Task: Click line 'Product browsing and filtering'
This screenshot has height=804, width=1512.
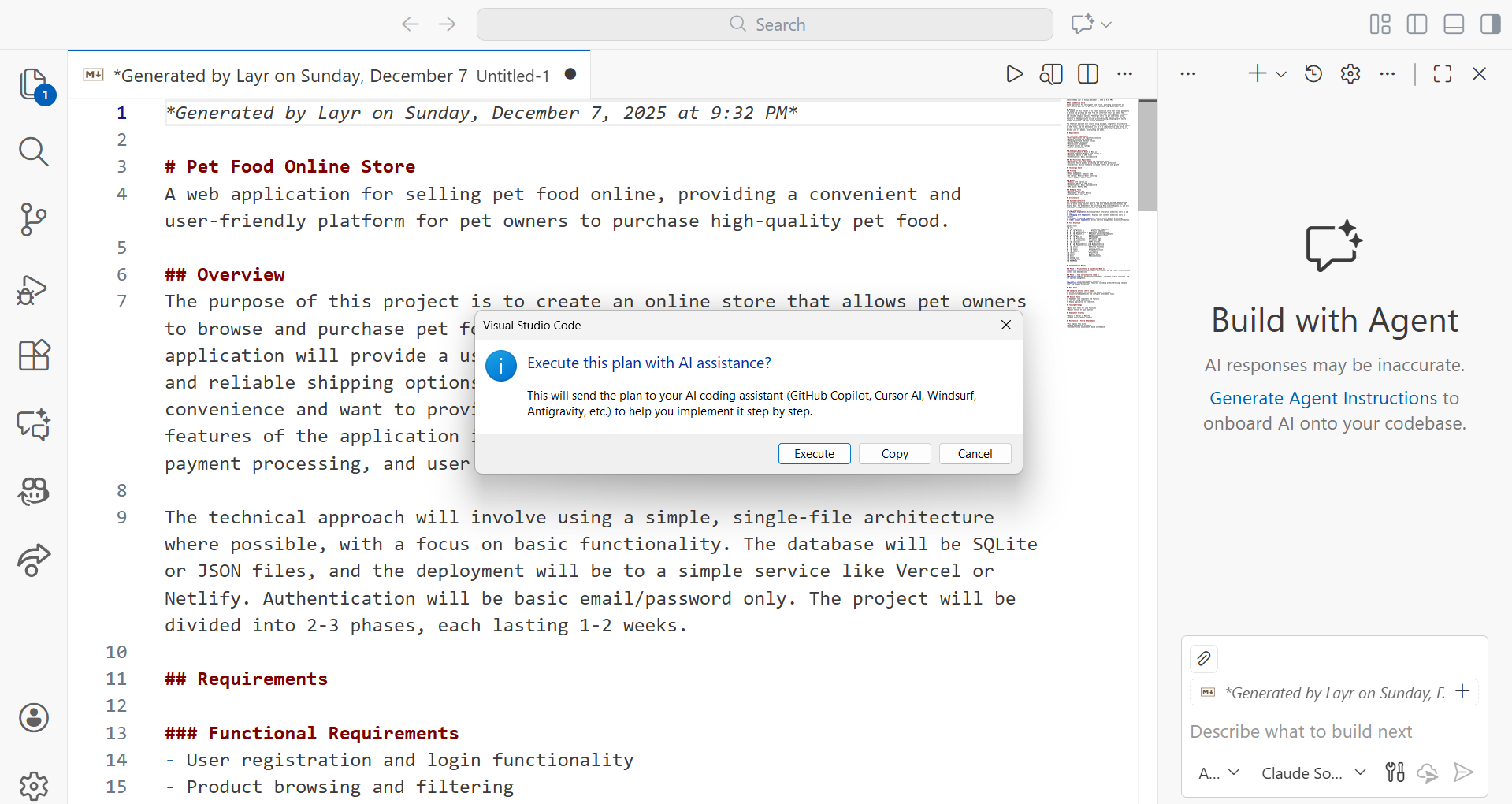Action: click(x=350, y=787)
